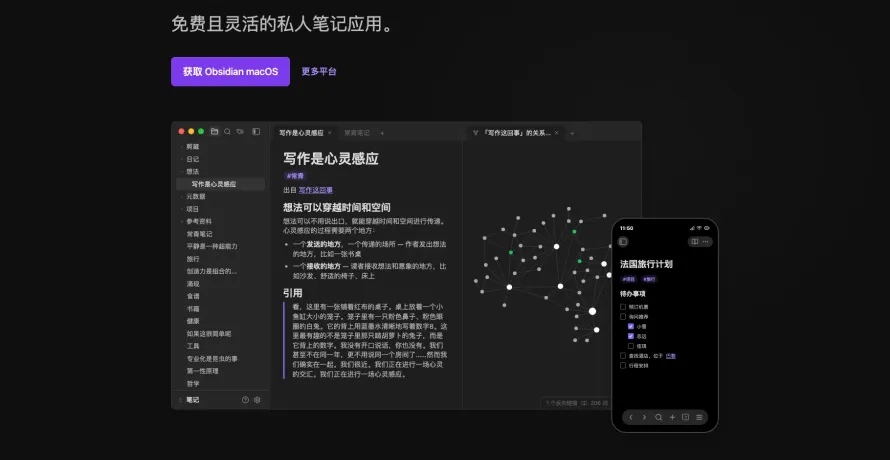Viewport: 890px width, 460px height.
Task: Tap the phone's hamburger menu icon
Action: (x=699, y=417)
